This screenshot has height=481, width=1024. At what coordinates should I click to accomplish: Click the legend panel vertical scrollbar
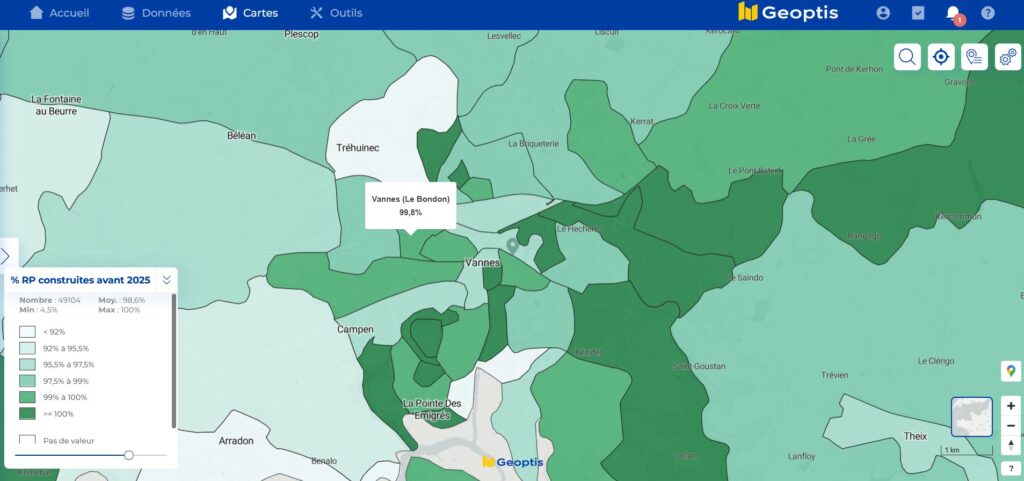[x=174, y=360]
